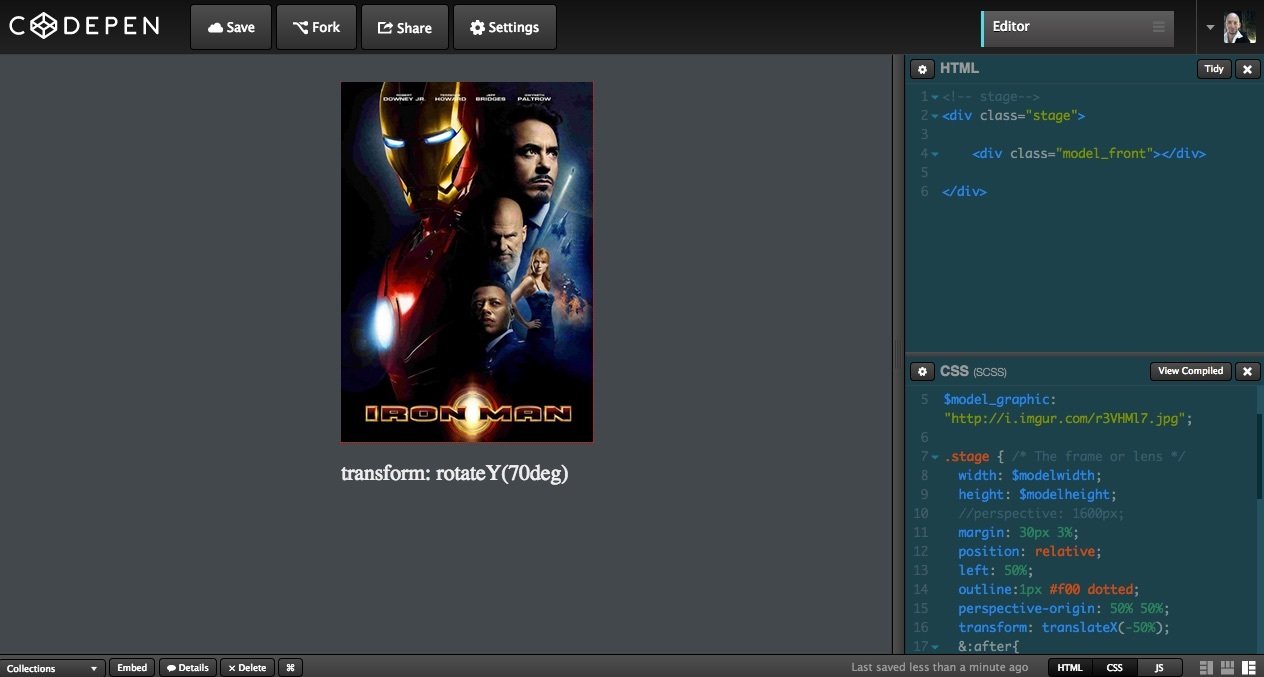
Task: Switch to left-side editor layout icon
Action: (1207, 668)
